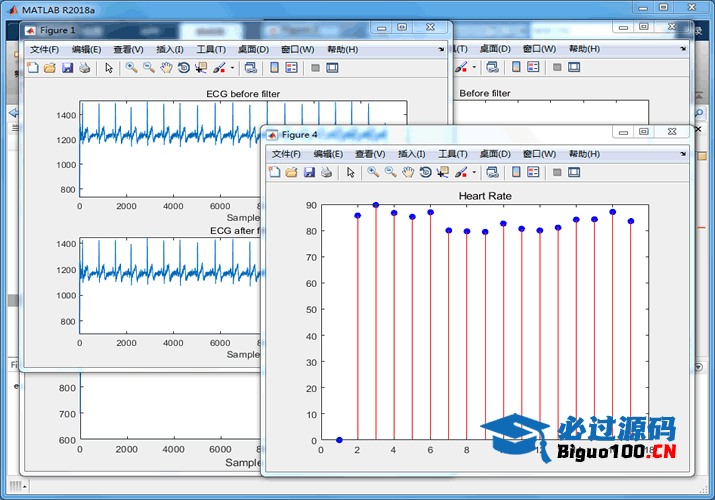Insert Legend in Figure 4
The image size is (715, 500).
pos(533,172)
